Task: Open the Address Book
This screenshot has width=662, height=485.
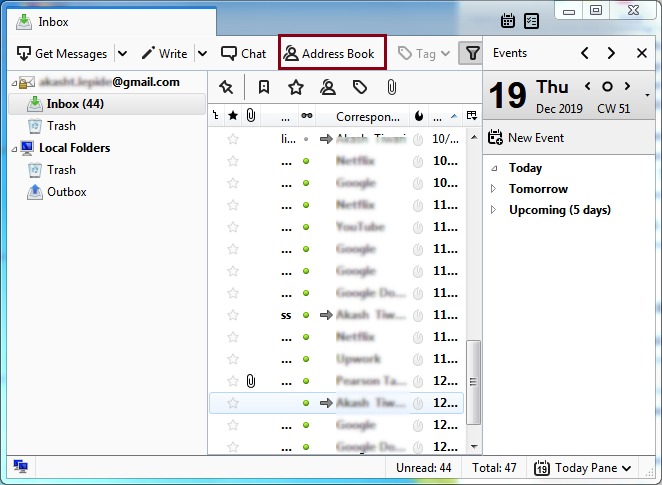Action: 332,54
